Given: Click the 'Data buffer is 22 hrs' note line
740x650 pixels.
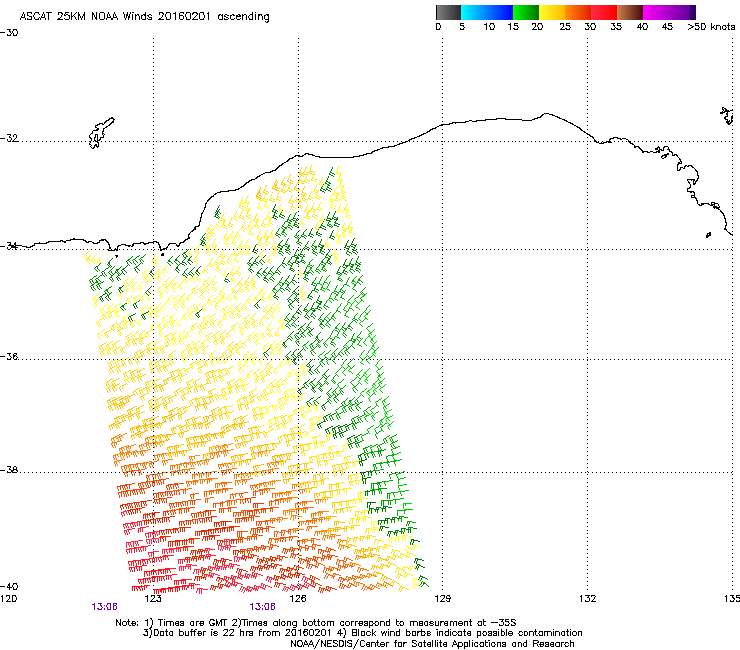Looking at the screenshot, I should tap(362, 633).
